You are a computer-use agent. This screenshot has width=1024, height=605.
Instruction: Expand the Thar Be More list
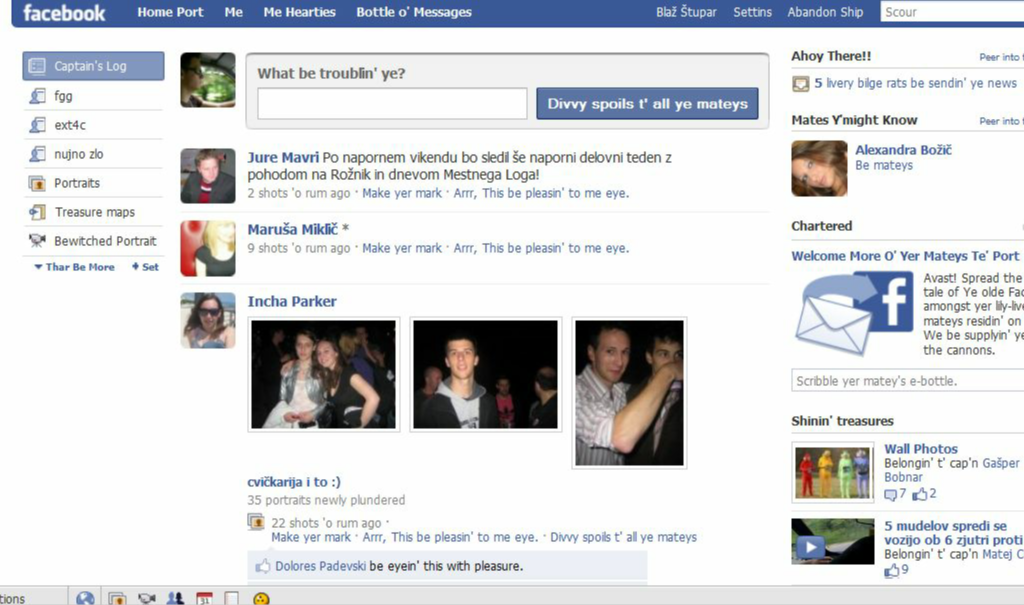[x=74, y=267]
